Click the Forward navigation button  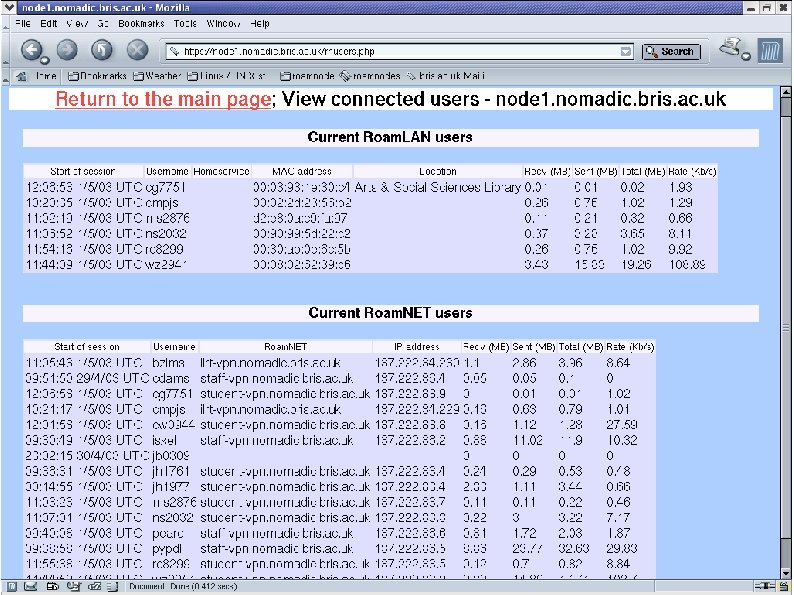[x=67, y=50]
